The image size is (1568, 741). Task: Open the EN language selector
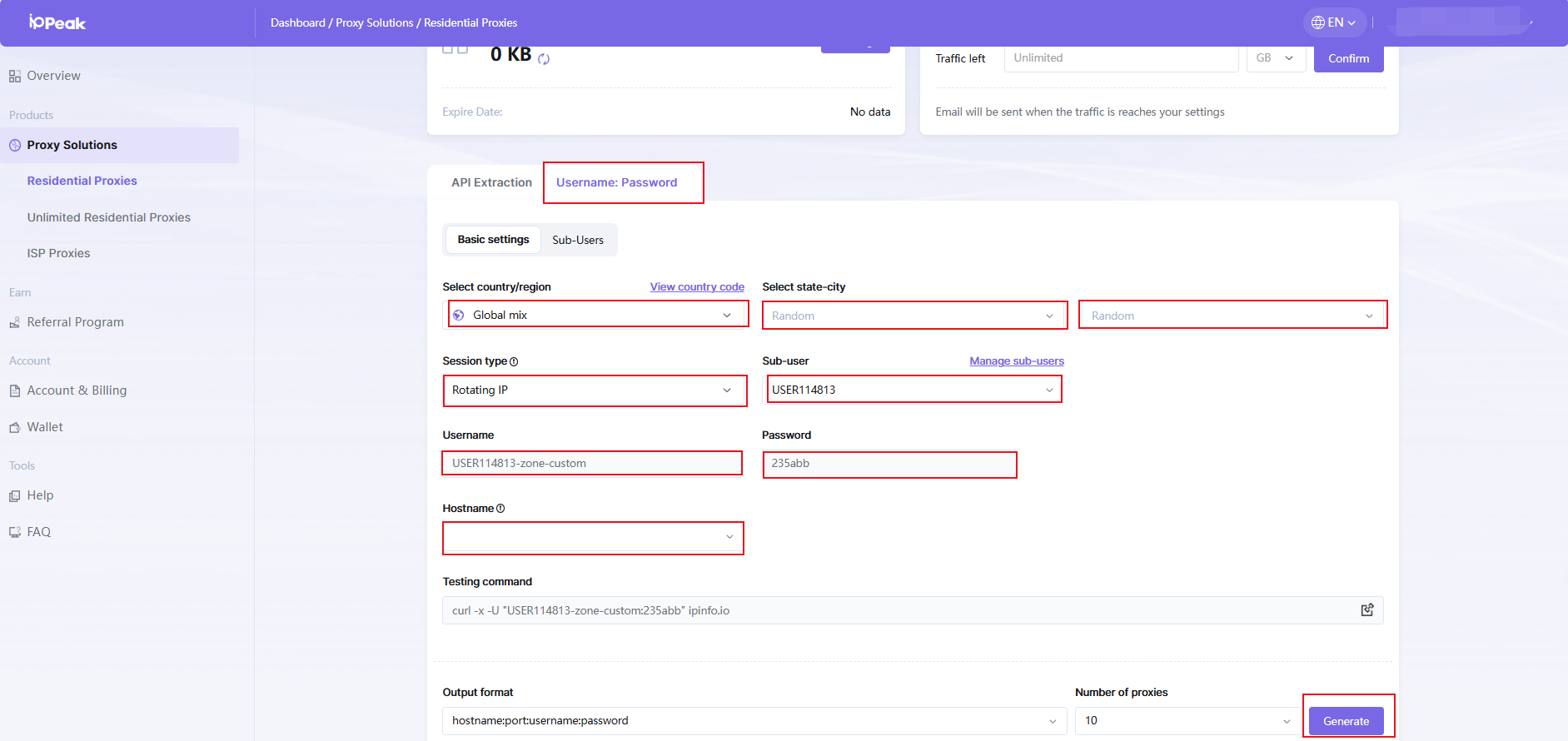pyautogui.click(x=1333, y=22)
